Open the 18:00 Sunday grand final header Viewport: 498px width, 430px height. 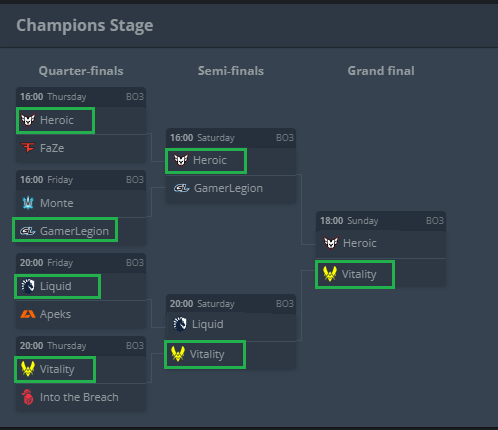381,221
